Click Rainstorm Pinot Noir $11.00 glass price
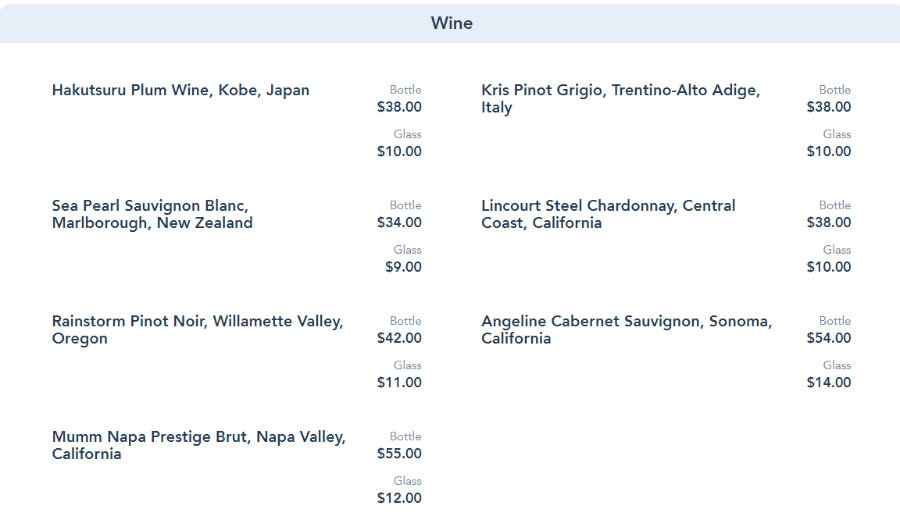 pyautogui.click(x=399, y=383)
